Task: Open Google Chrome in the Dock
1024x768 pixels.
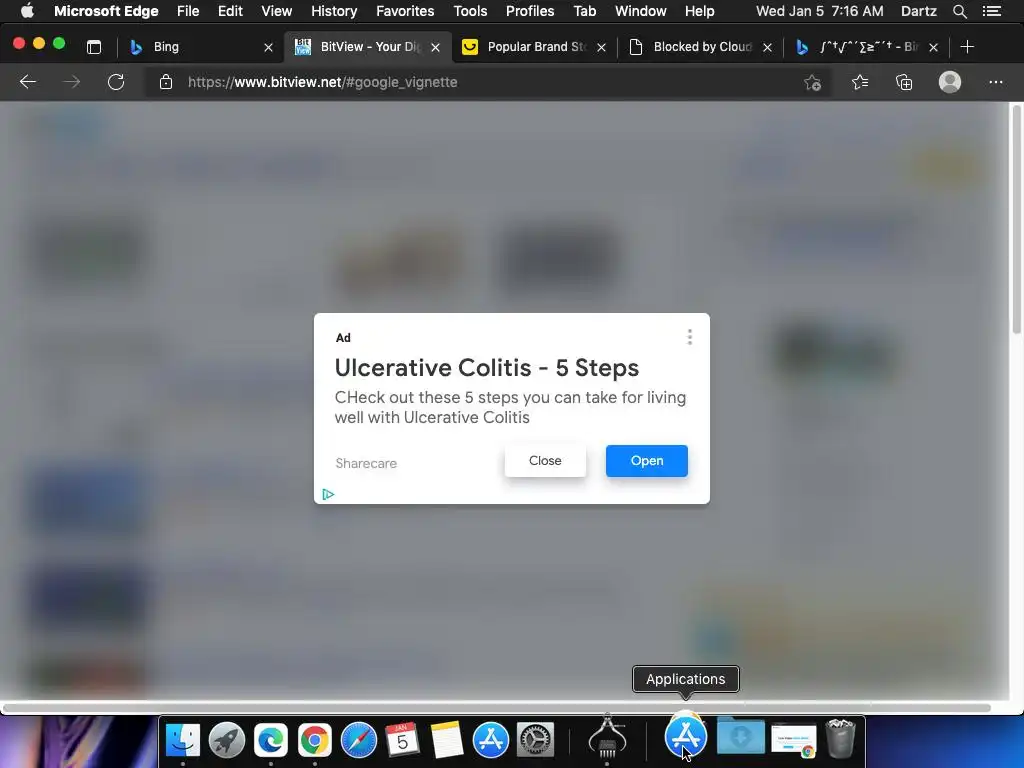Action: pyautogui.click(x=314, y=740)
